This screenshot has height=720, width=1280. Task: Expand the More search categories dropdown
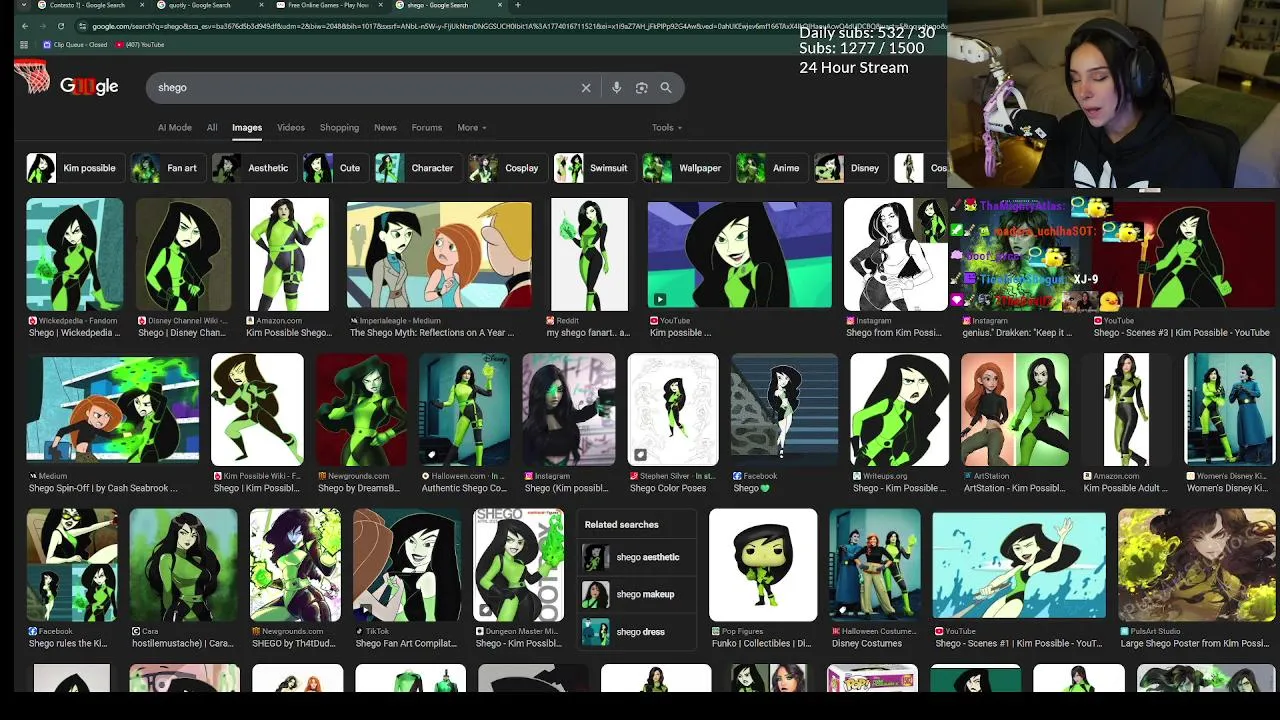[472, 128]
